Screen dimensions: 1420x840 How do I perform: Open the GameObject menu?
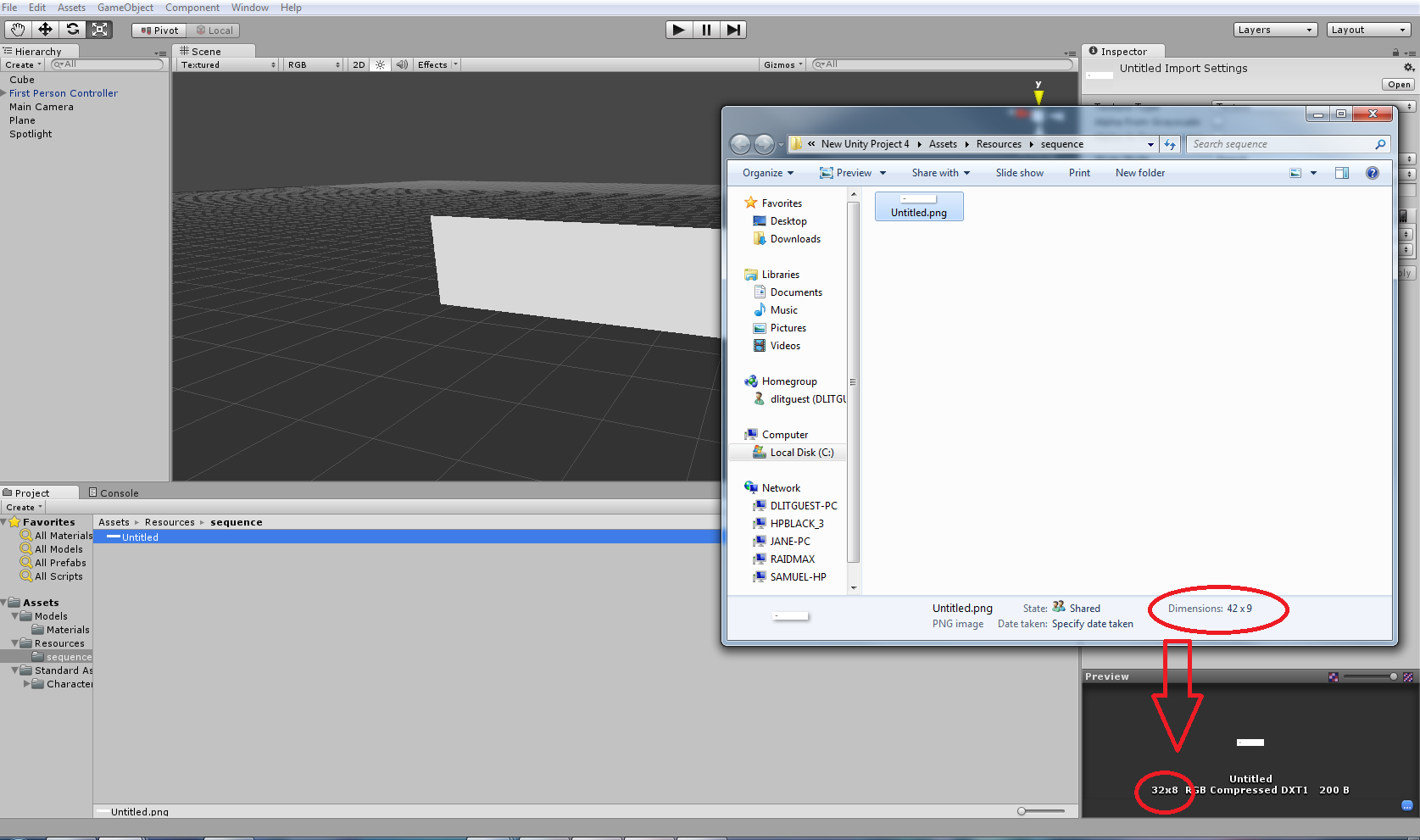[125, 8]
